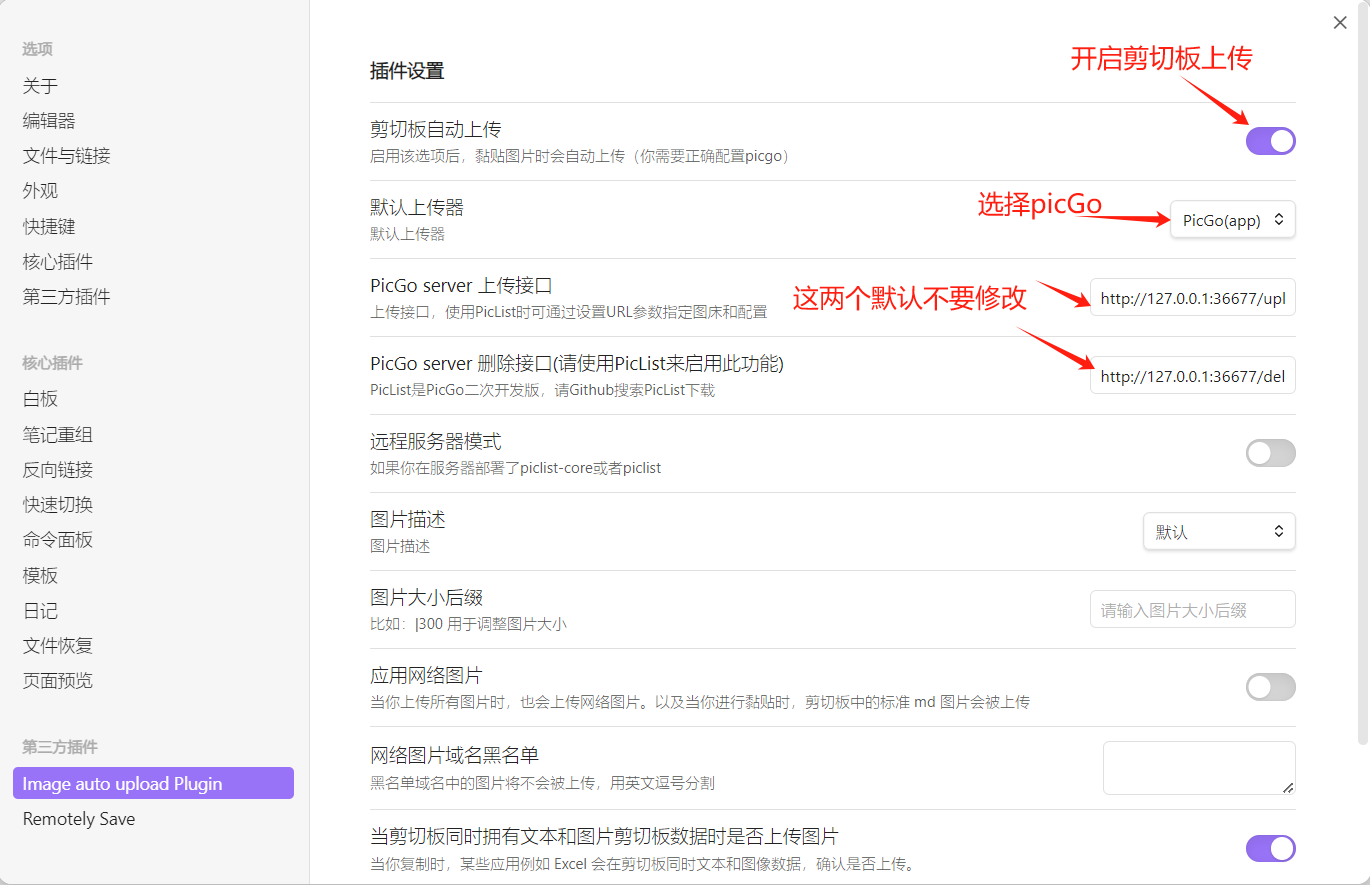Viewport: 1370px width, 885px height.
Task: Enable 远程服务器模式 toggle
Action: pos(1270,453)
